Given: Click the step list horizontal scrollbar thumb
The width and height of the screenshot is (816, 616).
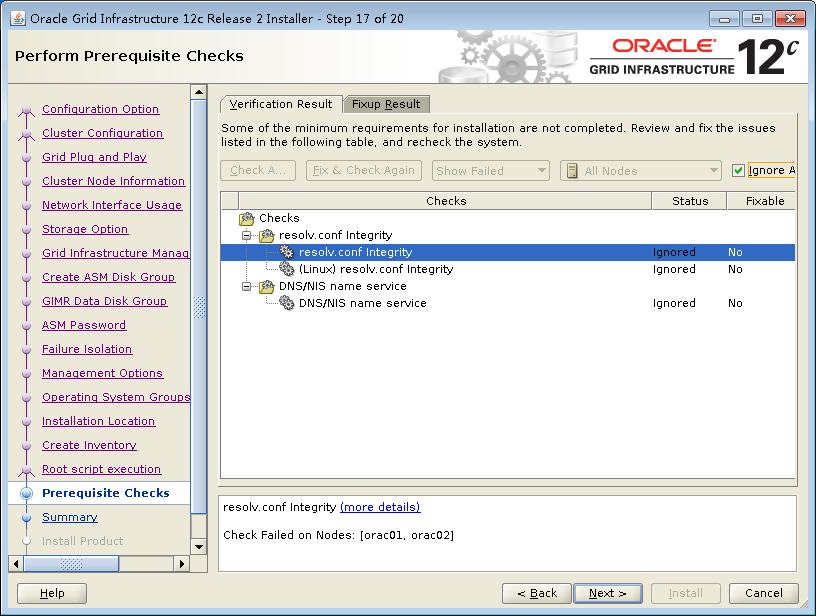Looking at the screenshot, I should click(x=71, y=563).
